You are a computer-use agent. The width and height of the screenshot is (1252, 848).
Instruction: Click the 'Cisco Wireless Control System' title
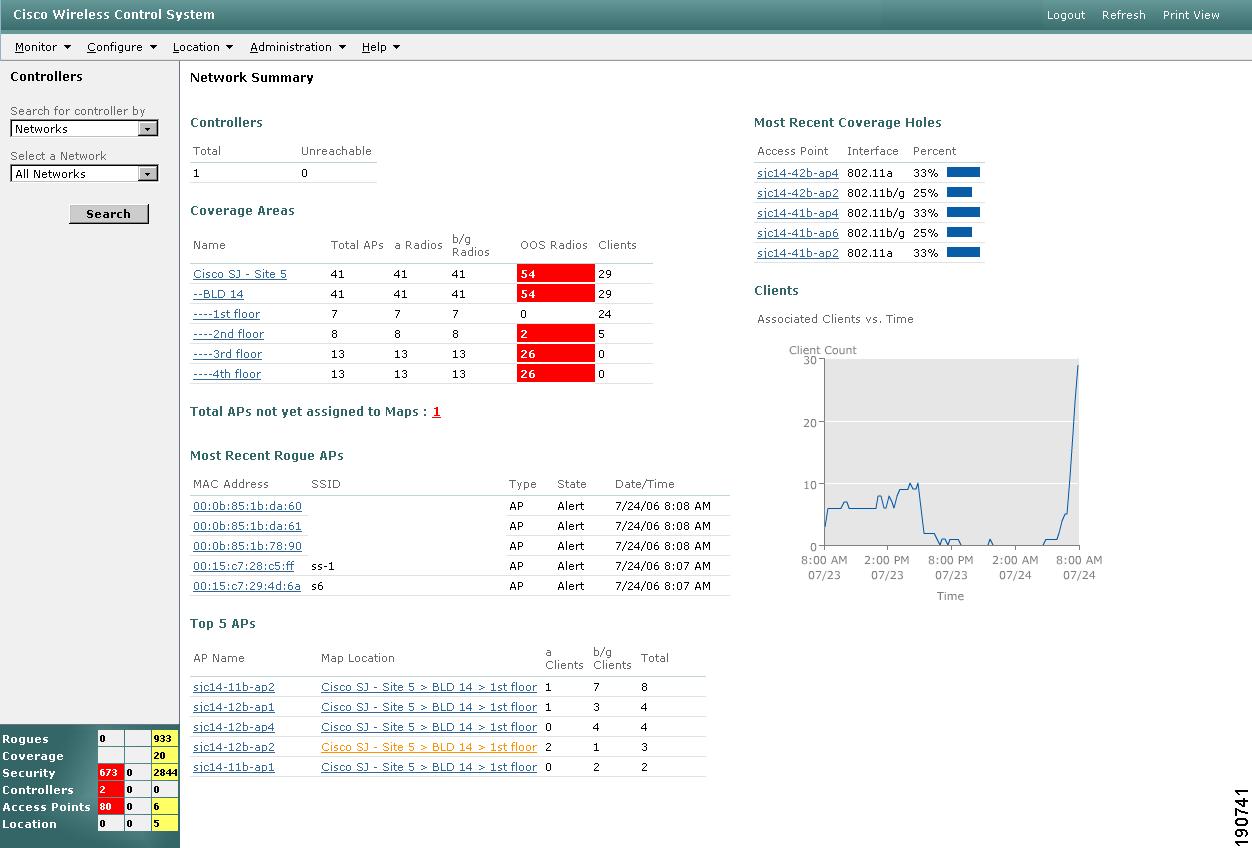(x=114, y=14)
